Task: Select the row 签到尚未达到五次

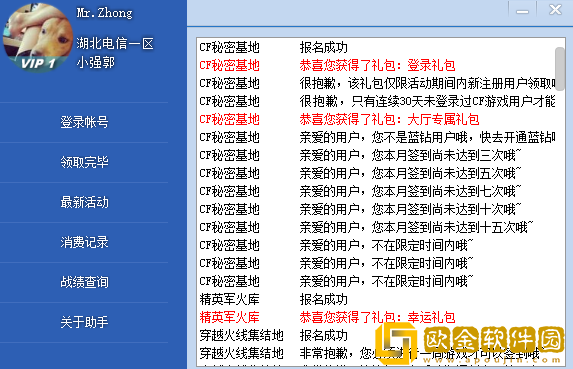Action: (376, 173)
